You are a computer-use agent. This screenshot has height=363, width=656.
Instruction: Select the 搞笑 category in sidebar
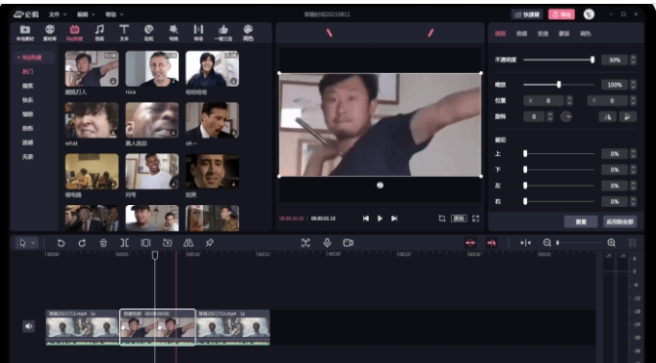[28, 86]
